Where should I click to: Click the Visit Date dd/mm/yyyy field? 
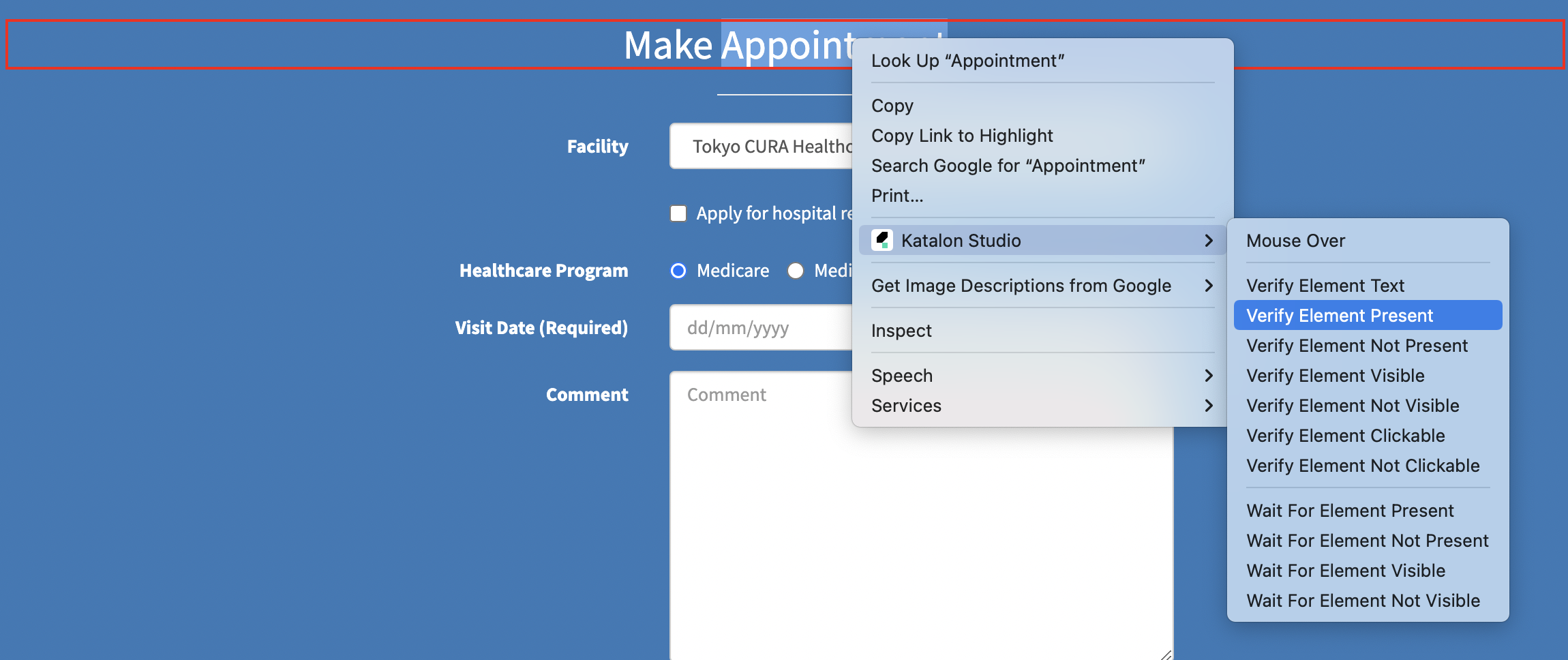[x=740, y=328]
